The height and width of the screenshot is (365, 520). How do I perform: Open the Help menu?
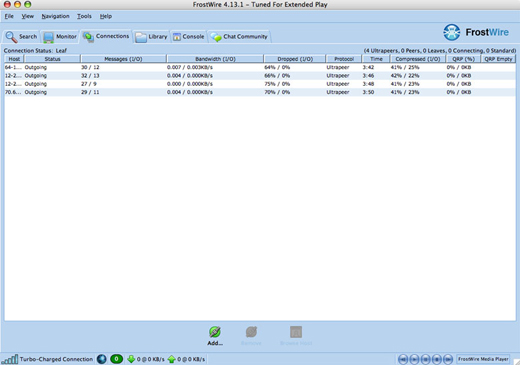(106, 16)
